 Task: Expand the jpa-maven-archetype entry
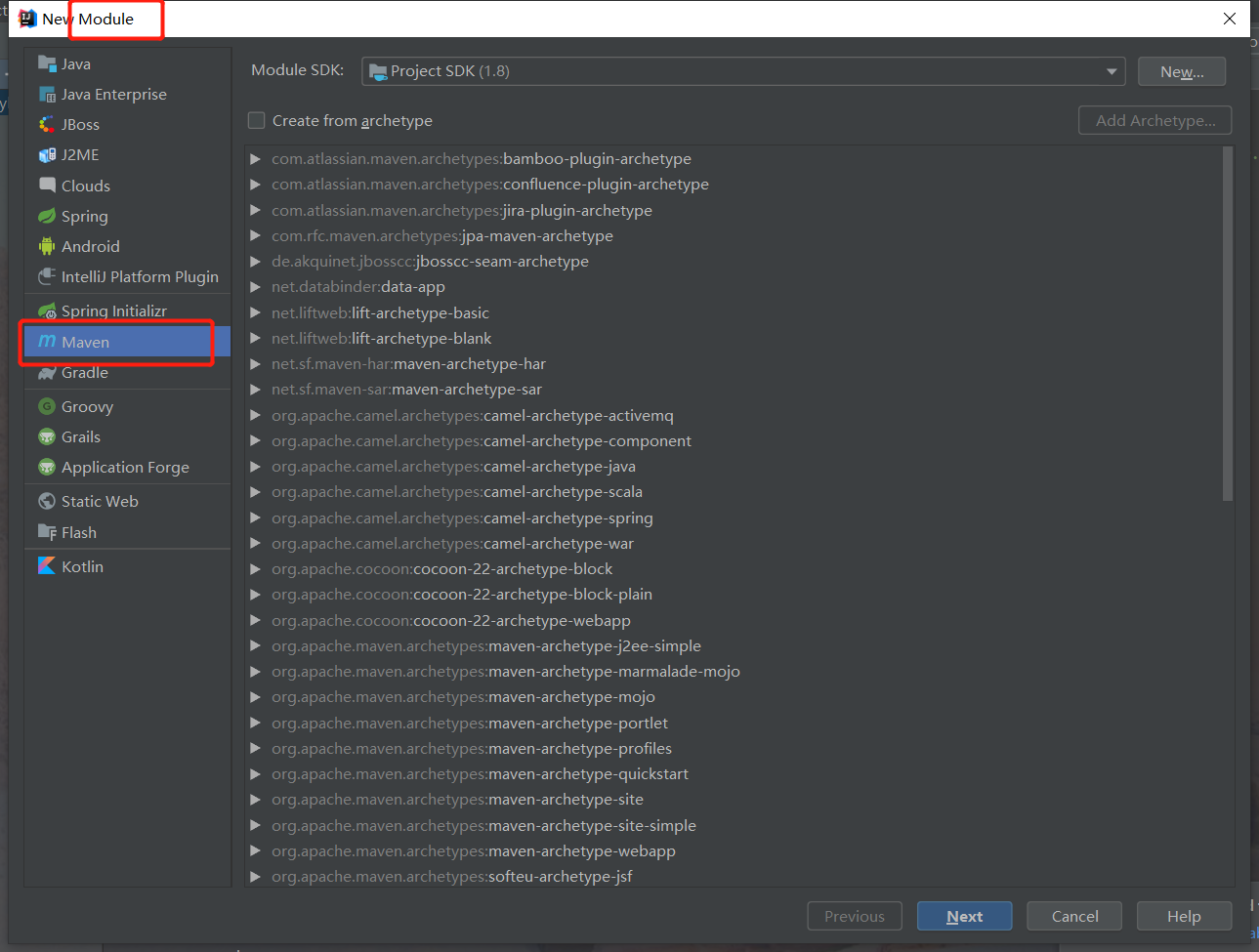(x=255, y=235)
